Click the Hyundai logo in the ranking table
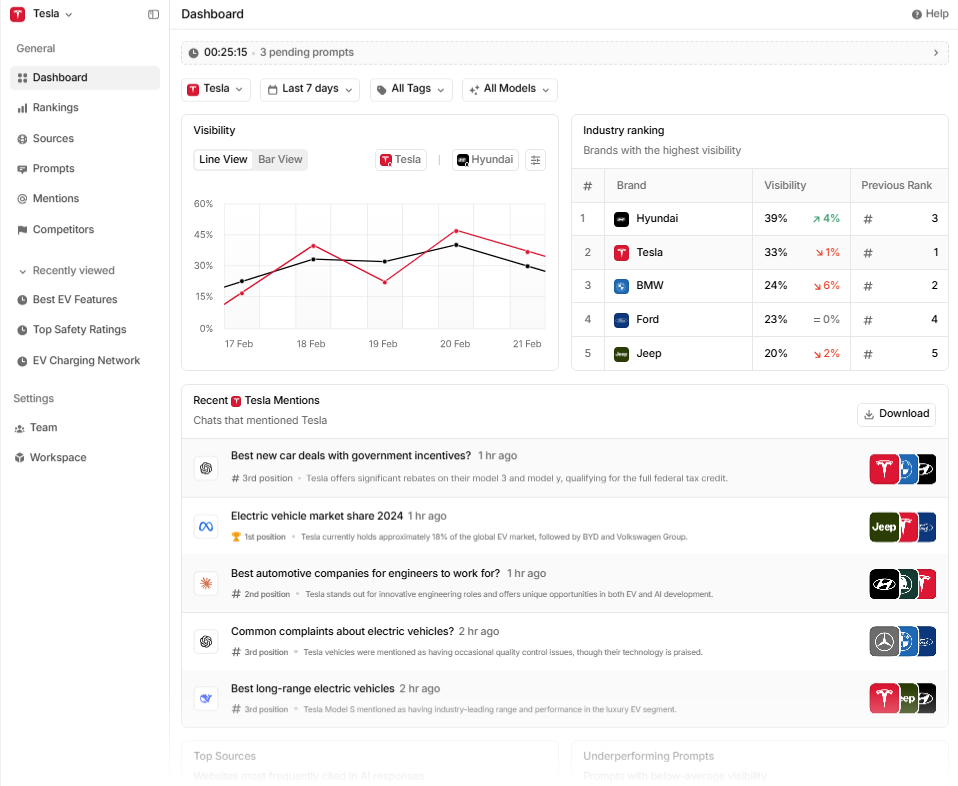The height and width of the screenshot is (786, 958). tap(621, 219)
